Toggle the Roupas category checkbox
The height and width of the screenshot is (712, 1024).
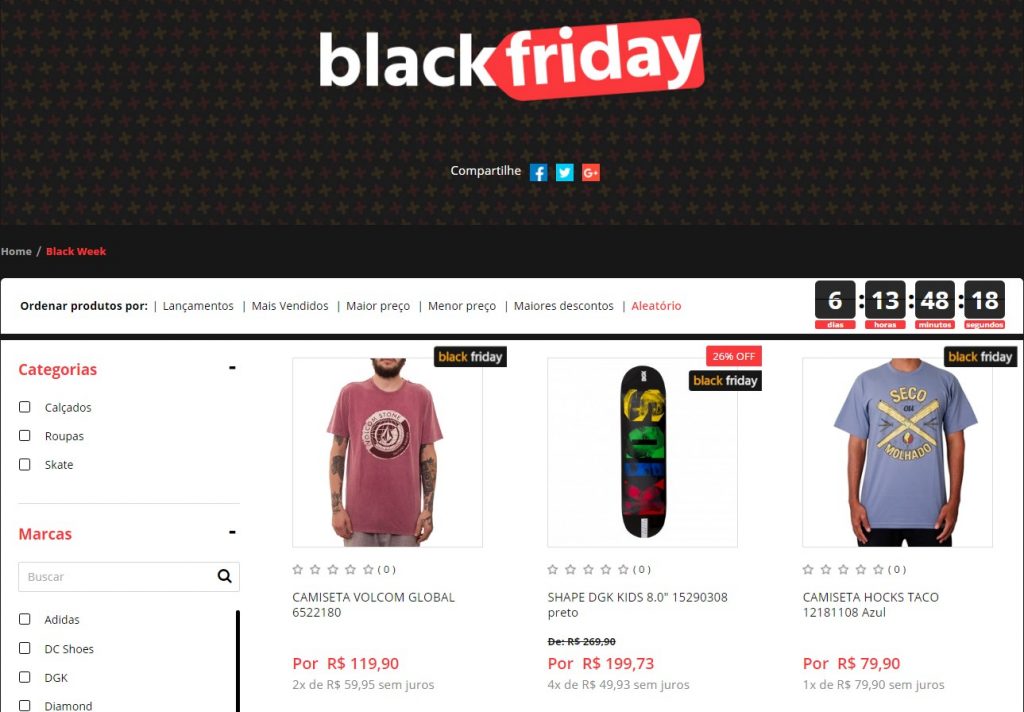pos(25,436)
